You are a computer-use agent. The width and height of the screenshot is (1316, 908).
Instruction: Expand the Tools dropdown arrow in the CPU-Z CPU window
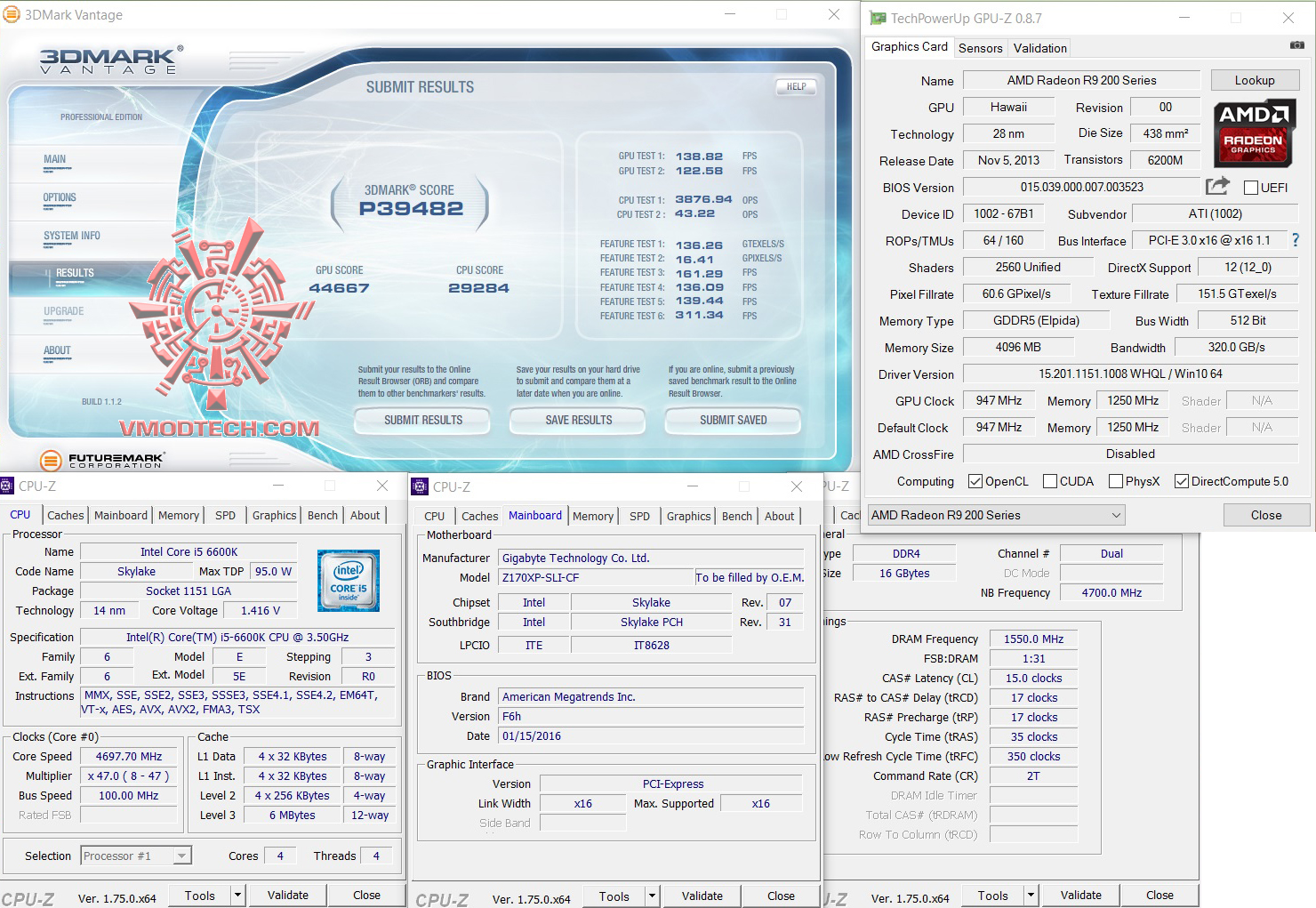237,896
